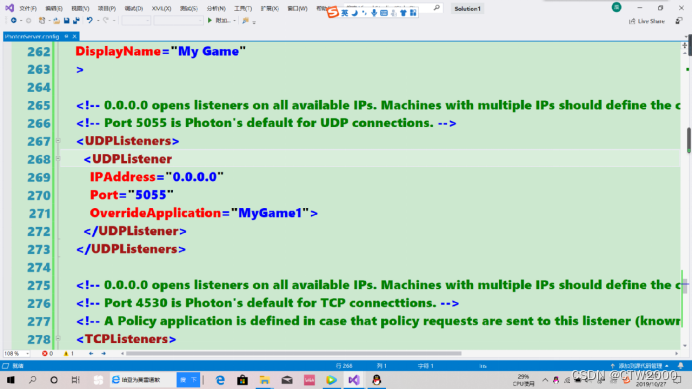This screenshot has height=390, width=693.
Task: Open the Windows Start menu
Action: pyautogui.click(x=11, y=380)
